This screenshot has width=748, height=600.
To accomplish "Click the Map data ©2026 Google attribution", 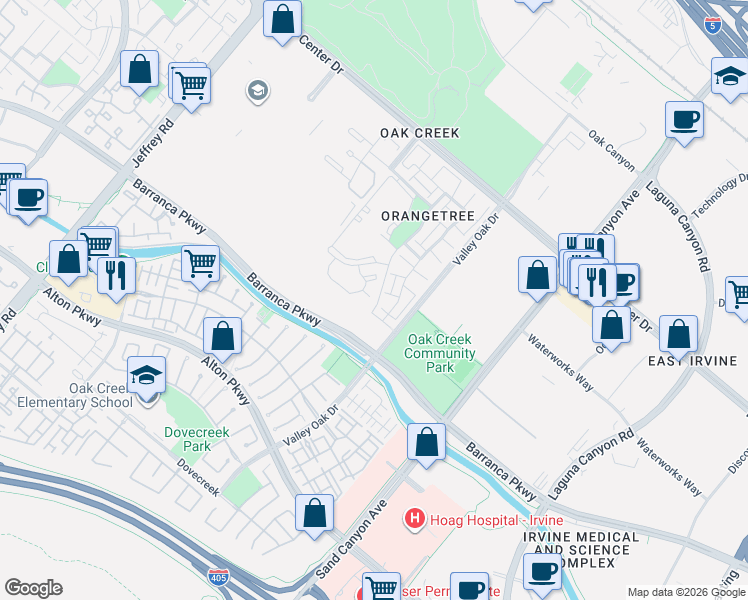I will click(x=687, y=593).
